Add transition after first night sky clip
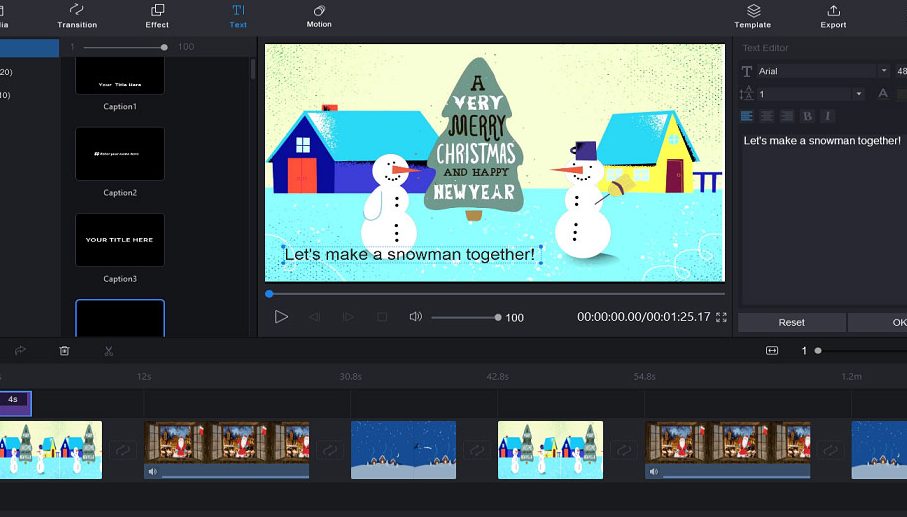907x517 pixels. (477, 450)
